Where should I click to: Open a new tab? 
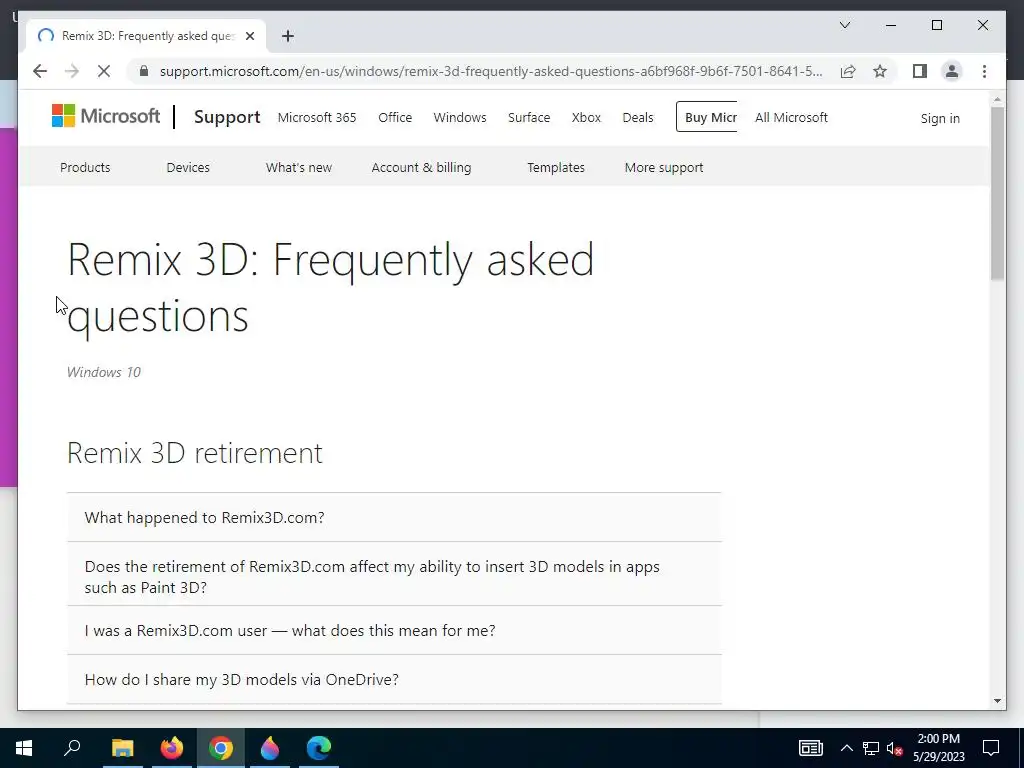tap(287, 36)
